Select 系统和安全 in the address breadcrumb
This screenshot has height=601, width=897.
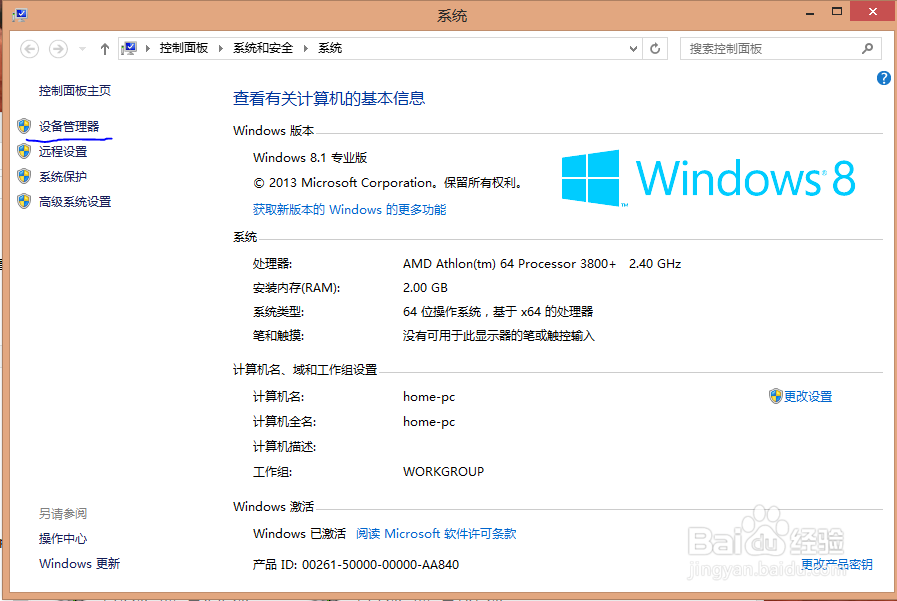pos(263,48)
